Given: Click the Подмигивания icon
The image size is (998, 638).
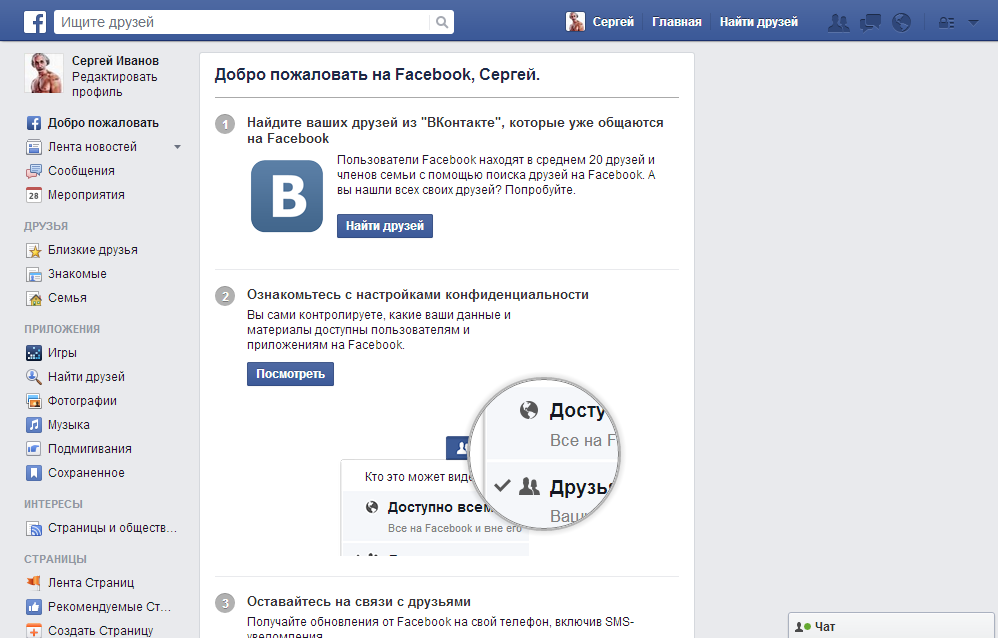Looking at the screenshot, I should 34,449.
